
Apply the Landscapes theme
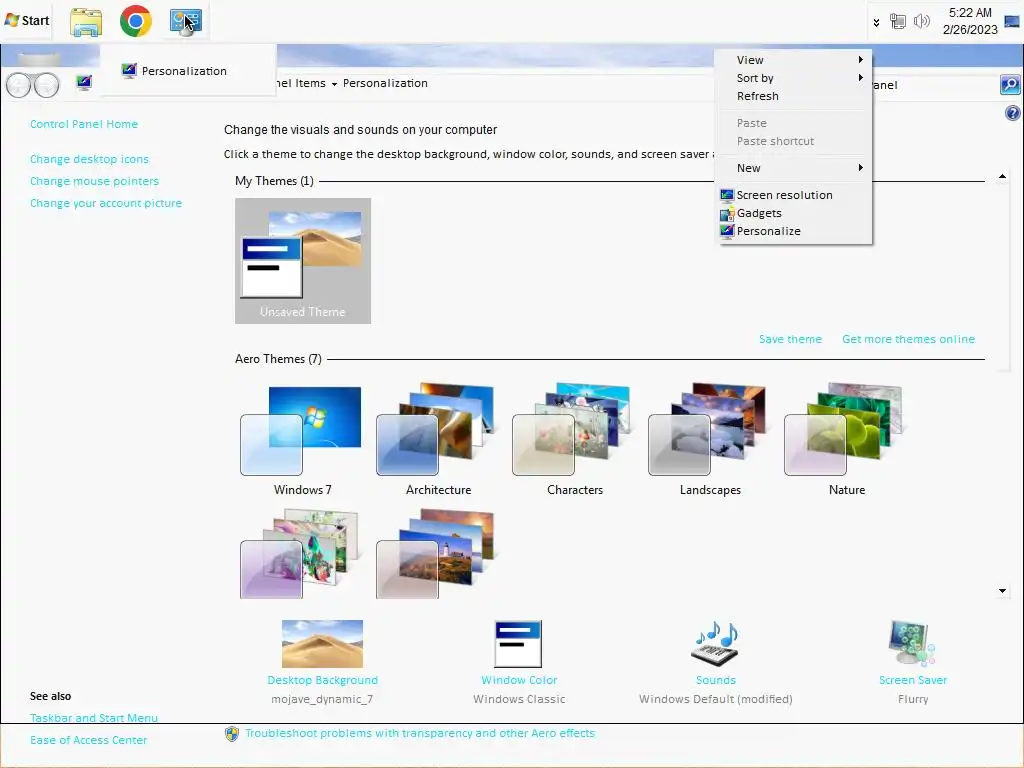711,441
